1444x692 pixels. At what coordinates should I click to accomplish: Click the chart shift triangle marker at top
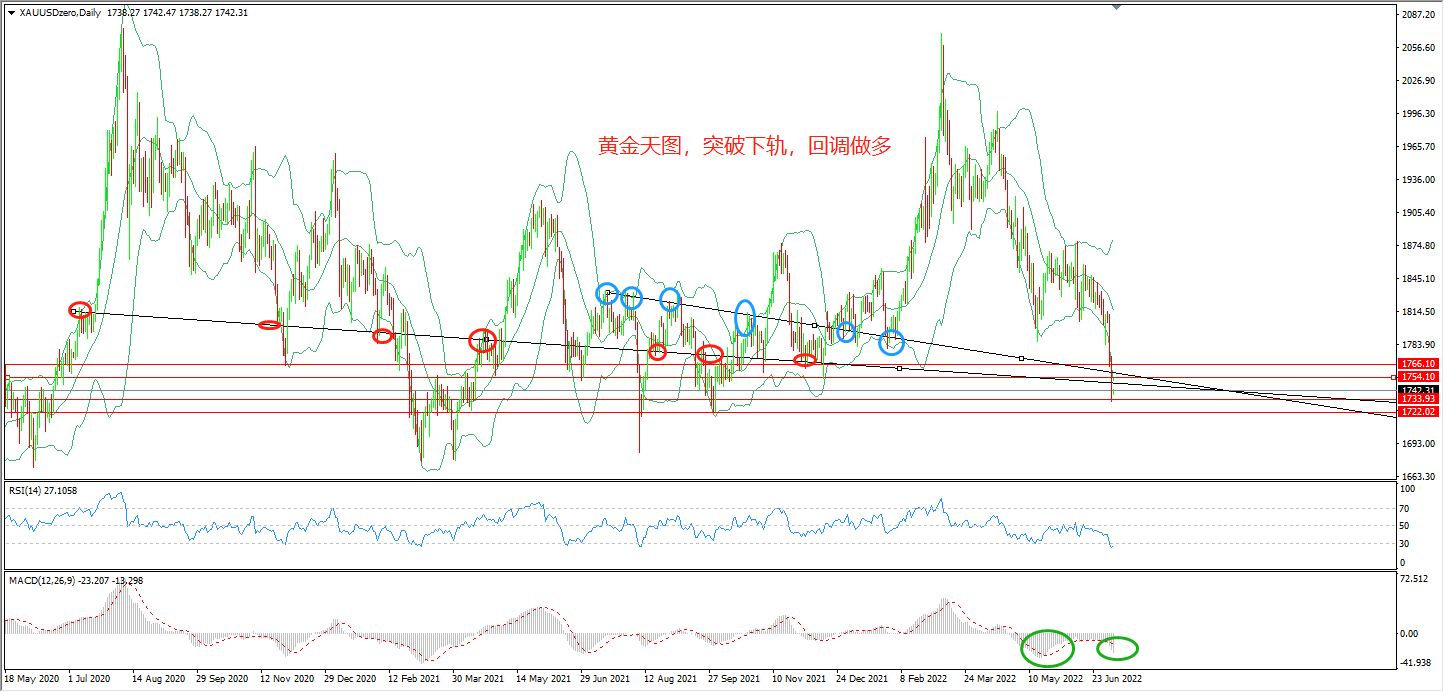coord(1116,8)
